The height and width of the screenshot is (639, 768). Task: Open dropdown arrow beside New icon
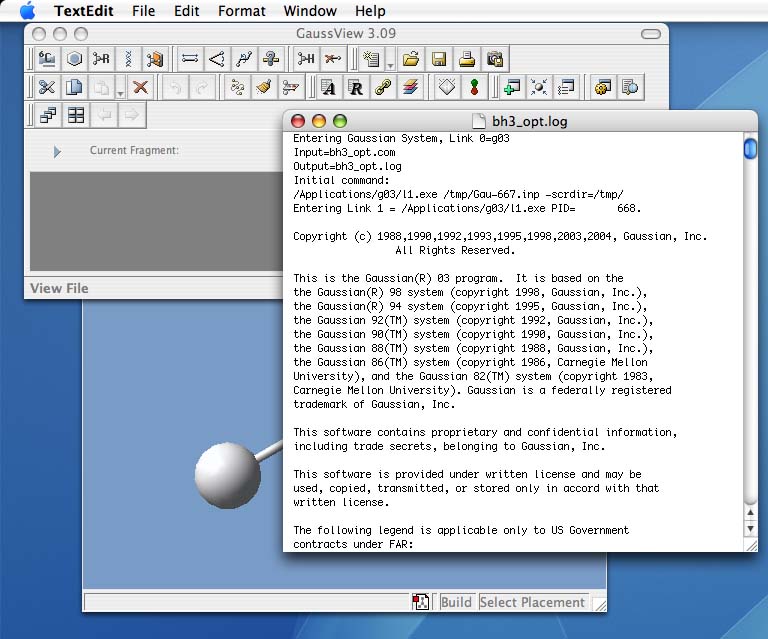pyautogui.click(x=391, y=64)
